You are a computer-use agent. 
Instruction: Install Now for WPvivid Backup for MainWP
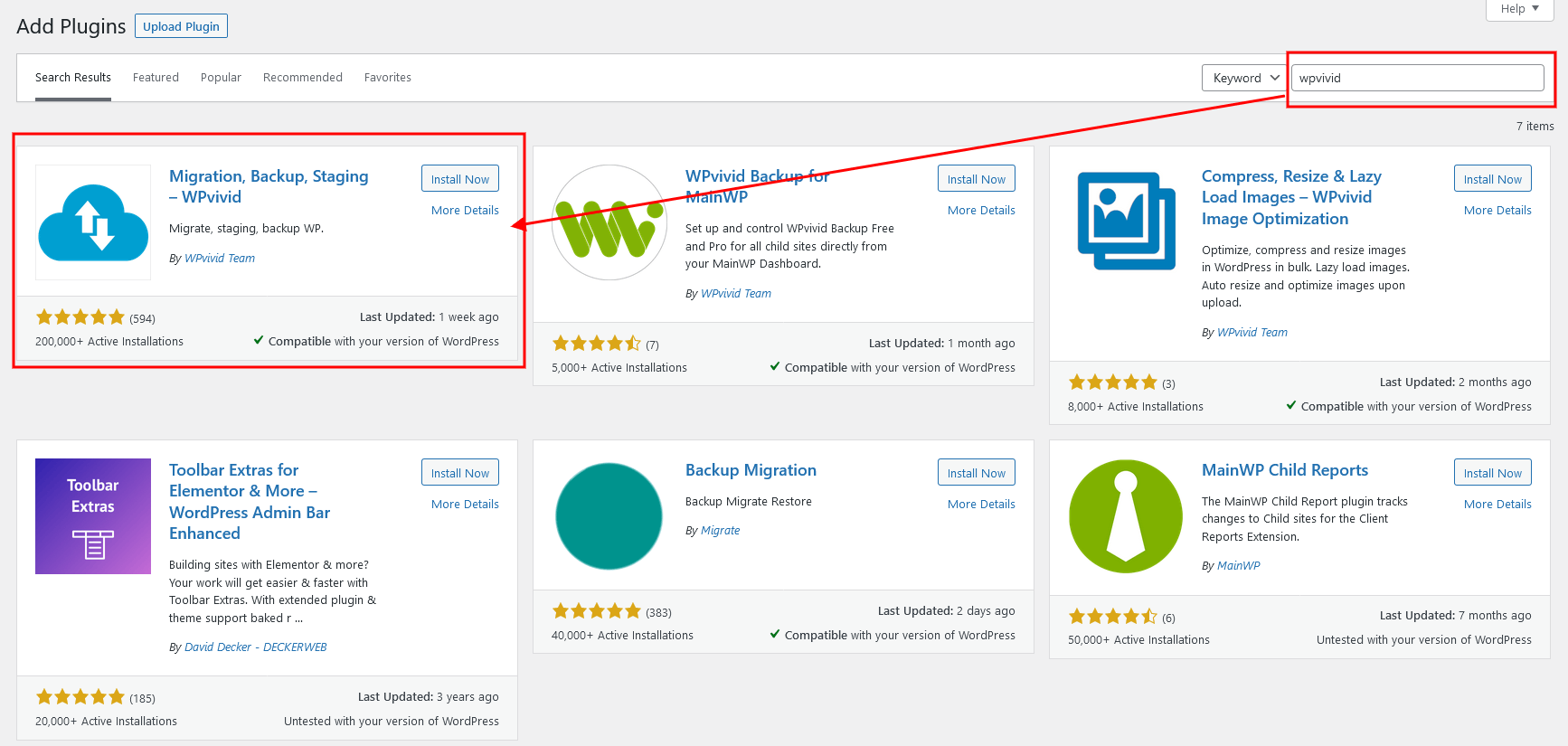977,179
